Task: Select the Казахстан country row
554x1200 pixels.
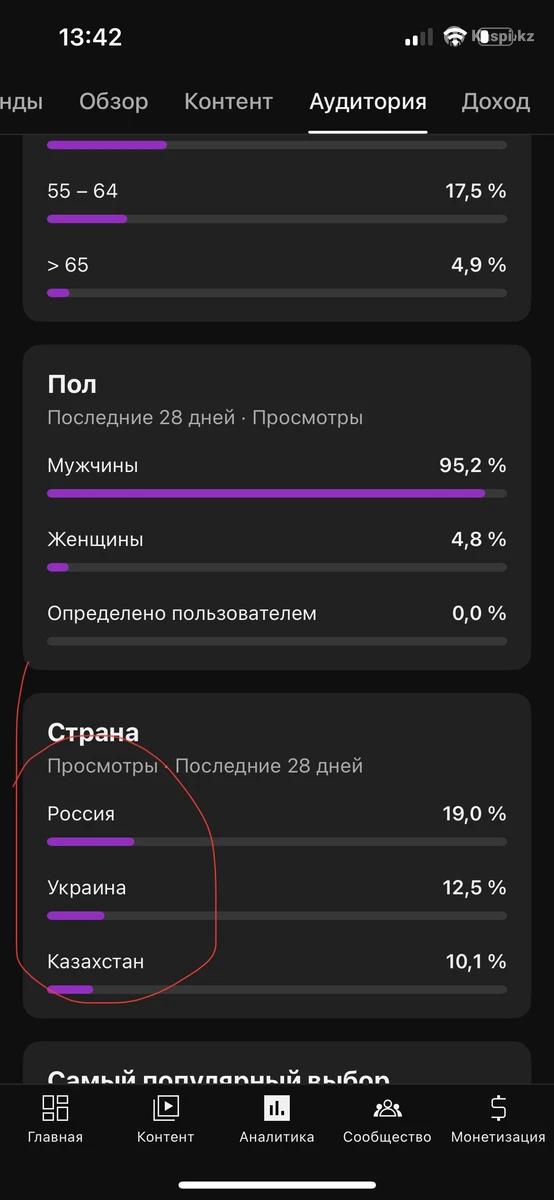Action: pyautogui.click(x=277, y=973)
